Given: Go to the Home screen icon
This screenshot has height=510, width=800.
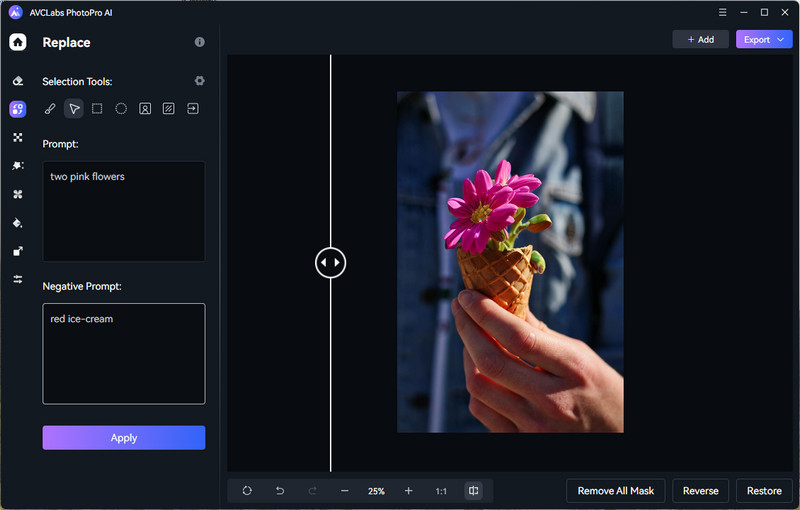Looking at the screenshot, I should click(x=18, y=42).
